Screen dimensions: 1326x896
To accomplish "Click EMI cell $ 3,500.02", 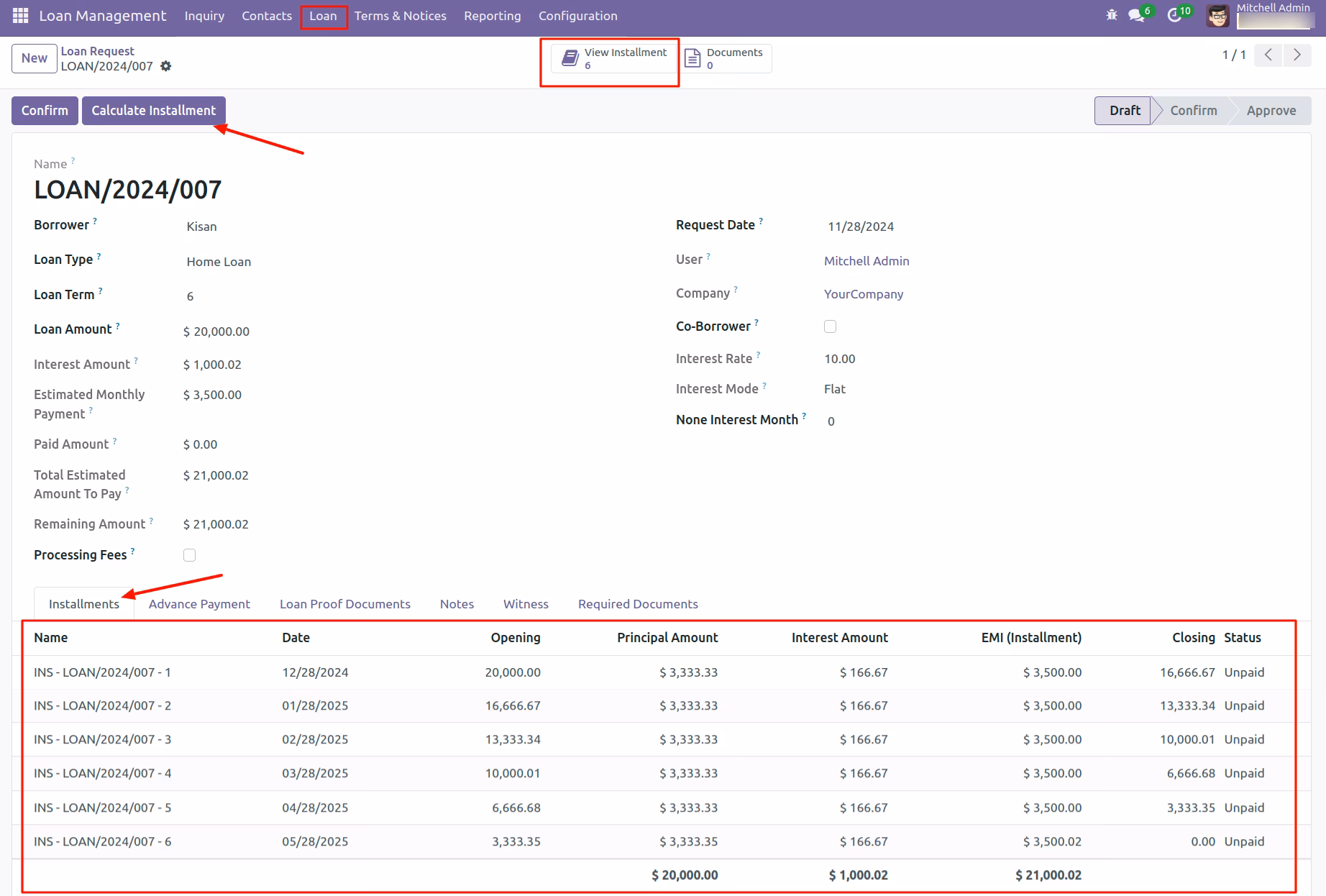I will (1052, 841).
